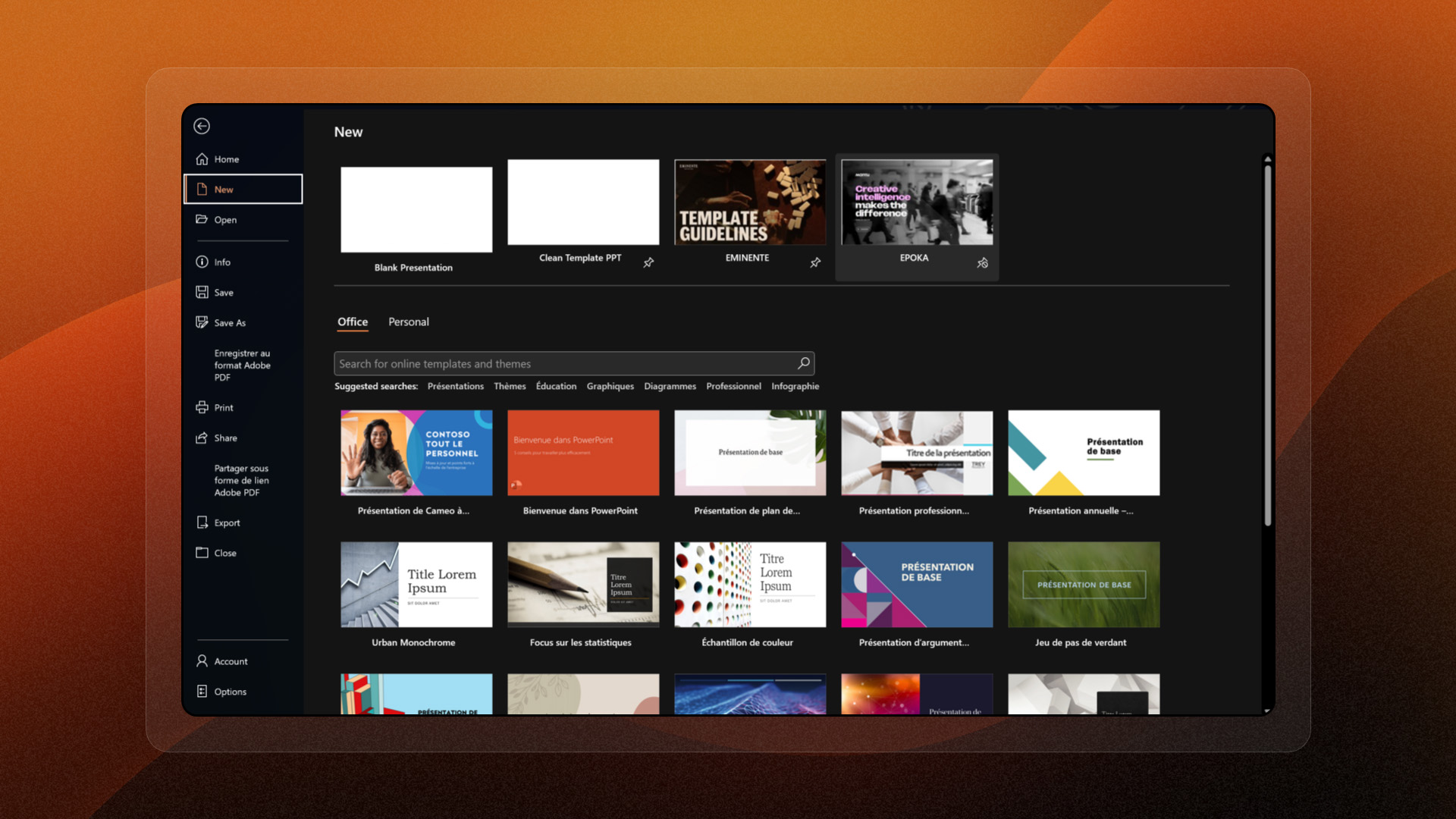This screenshot has height=819, width=1456.
Task: Pin the Clean Template PPT template
Action: click(648, 262)
